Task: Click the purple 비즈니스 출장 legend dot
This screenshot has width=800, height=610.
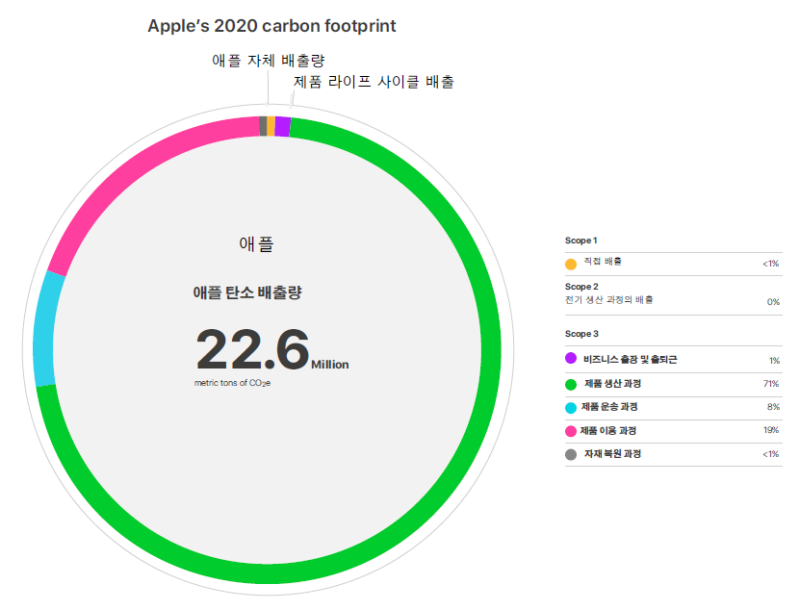Action: 570,358
